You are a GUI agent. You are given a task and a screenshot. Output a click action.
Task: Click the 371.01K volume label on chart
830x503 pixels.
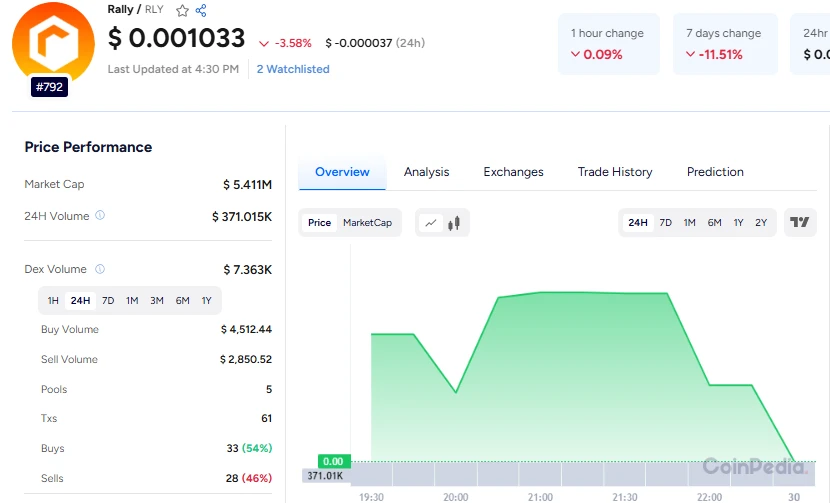click(x=326, y=475)
